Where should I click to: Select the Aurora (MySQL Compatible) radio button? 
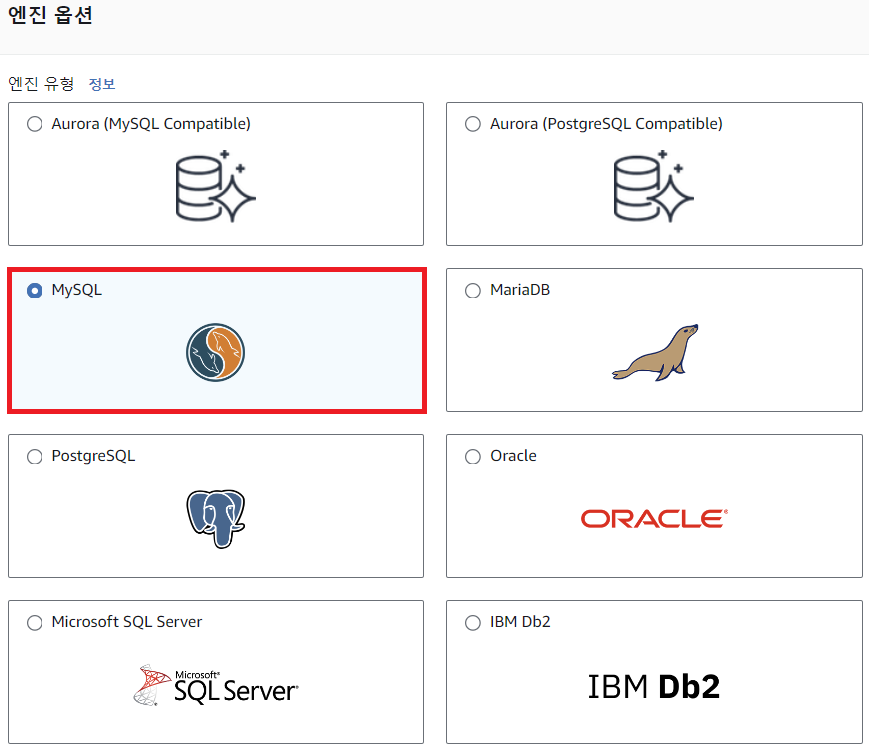(x=34, y=124)
